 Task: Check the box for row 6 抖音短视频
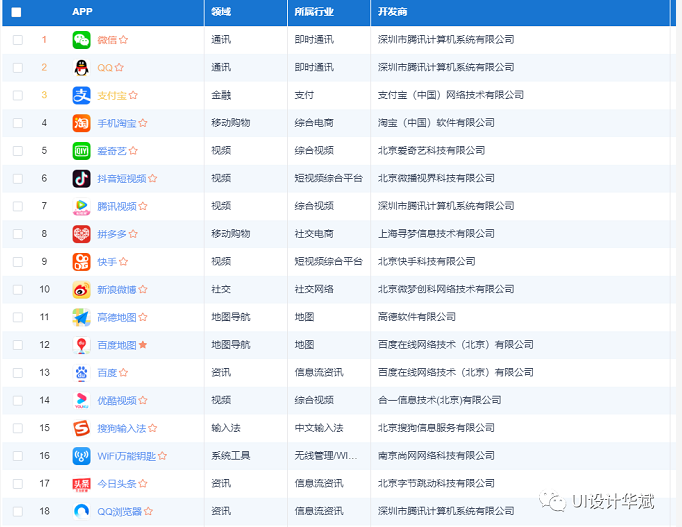[18, 179]
